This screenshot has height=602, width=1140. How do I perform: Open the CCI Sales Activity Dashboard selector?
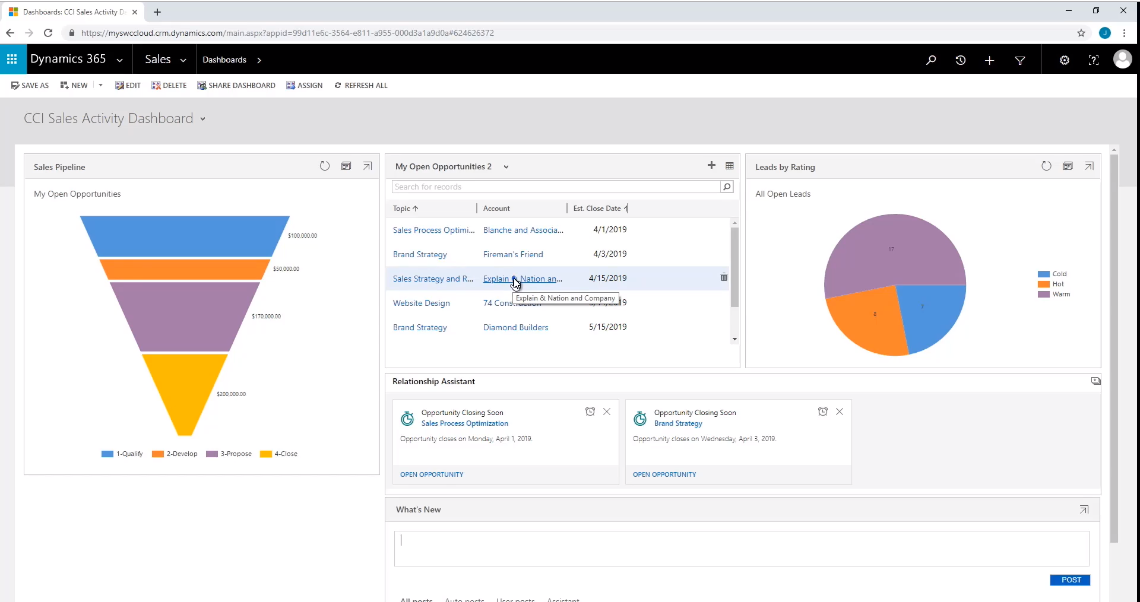tap(203, 119)
